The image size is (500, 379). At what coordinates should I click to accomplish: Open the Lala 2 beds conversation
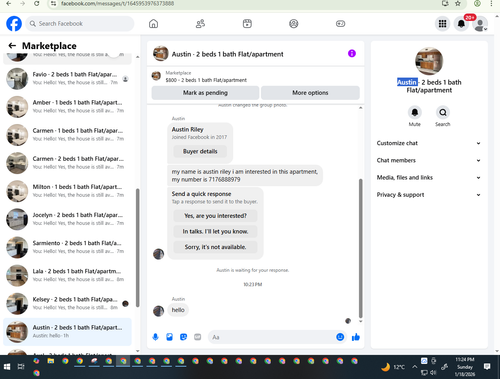coord(67,275)
